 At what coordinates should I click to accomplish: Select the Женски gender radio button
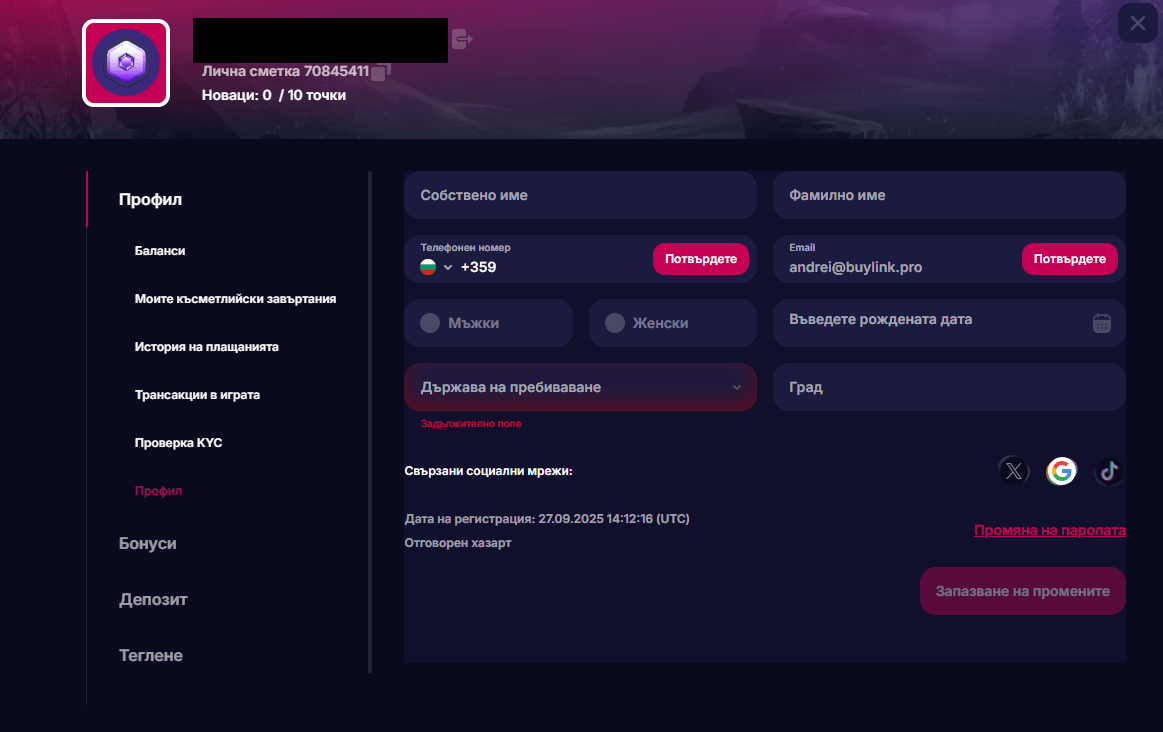coord(615,323)
